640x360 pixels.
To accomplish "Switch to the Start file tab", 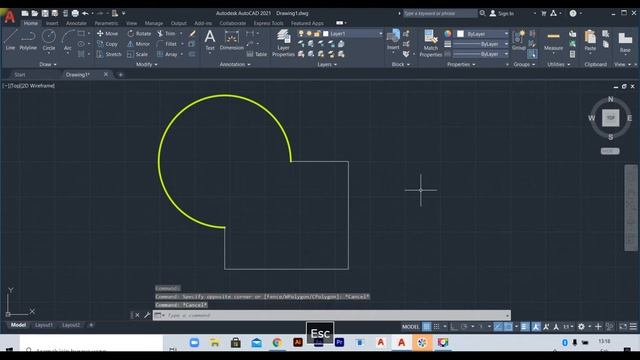I will [x=20, y=75].
